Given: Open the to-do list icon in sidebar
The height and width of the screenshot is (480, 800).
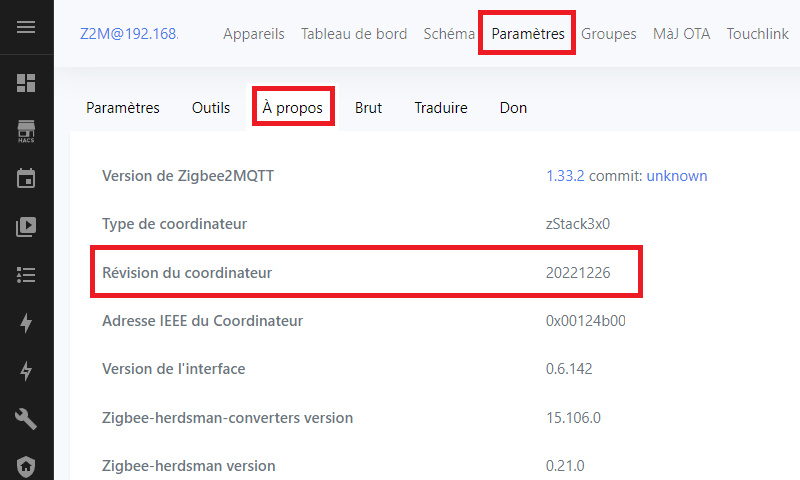Looking at the screenshot, I should coord(26,275).
